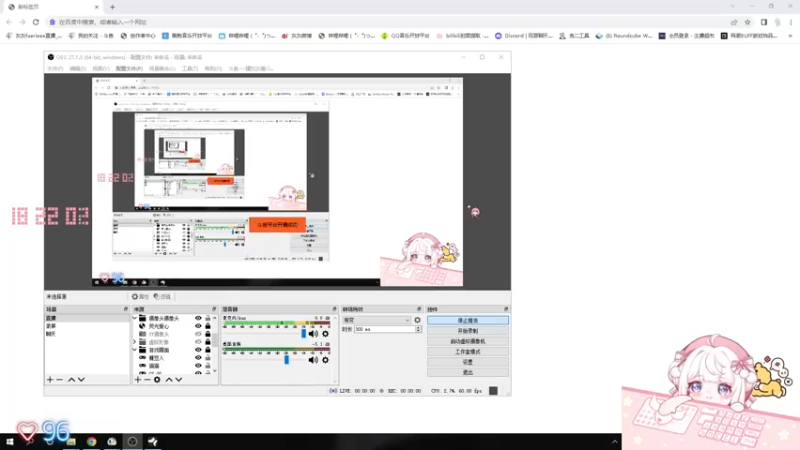
Task: Click the 启动虚拟摄像机 button
Action: click(468, 341)
